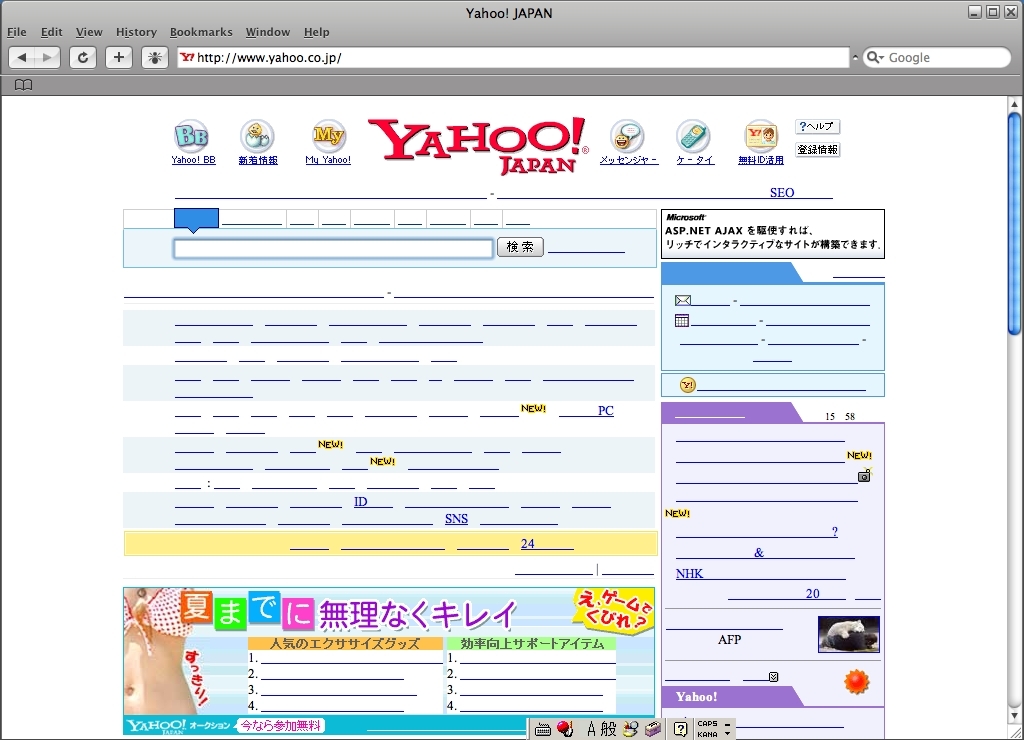Screen dimensions: 1024x740
Task: Click the browser Back arrow button
Action: click(x=22, y=57)
